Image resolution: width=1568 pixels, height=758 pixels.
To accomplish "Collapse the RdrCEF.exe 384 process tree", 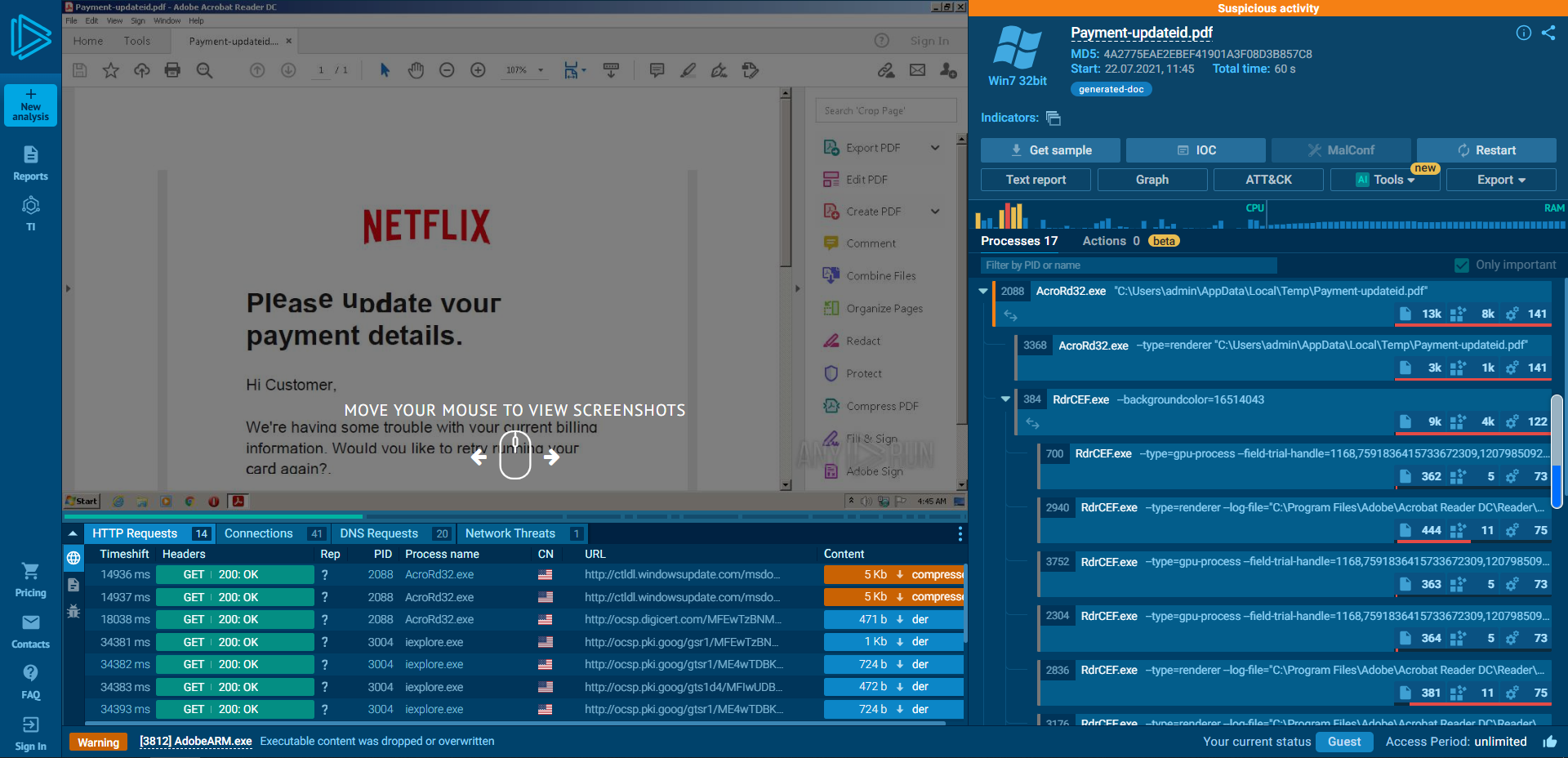I will [x=1005, y=399].
